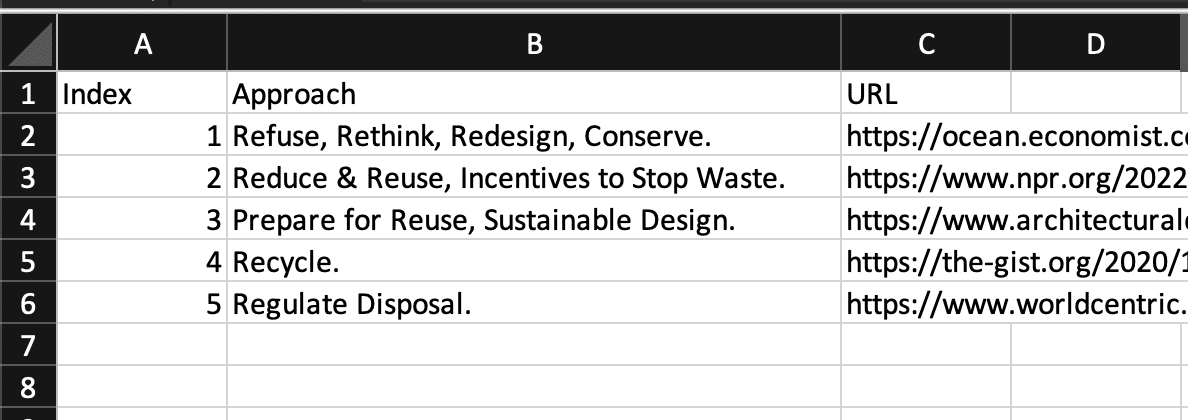
Task: Open the ocean.economist URL link
Action: point(1015,136)
